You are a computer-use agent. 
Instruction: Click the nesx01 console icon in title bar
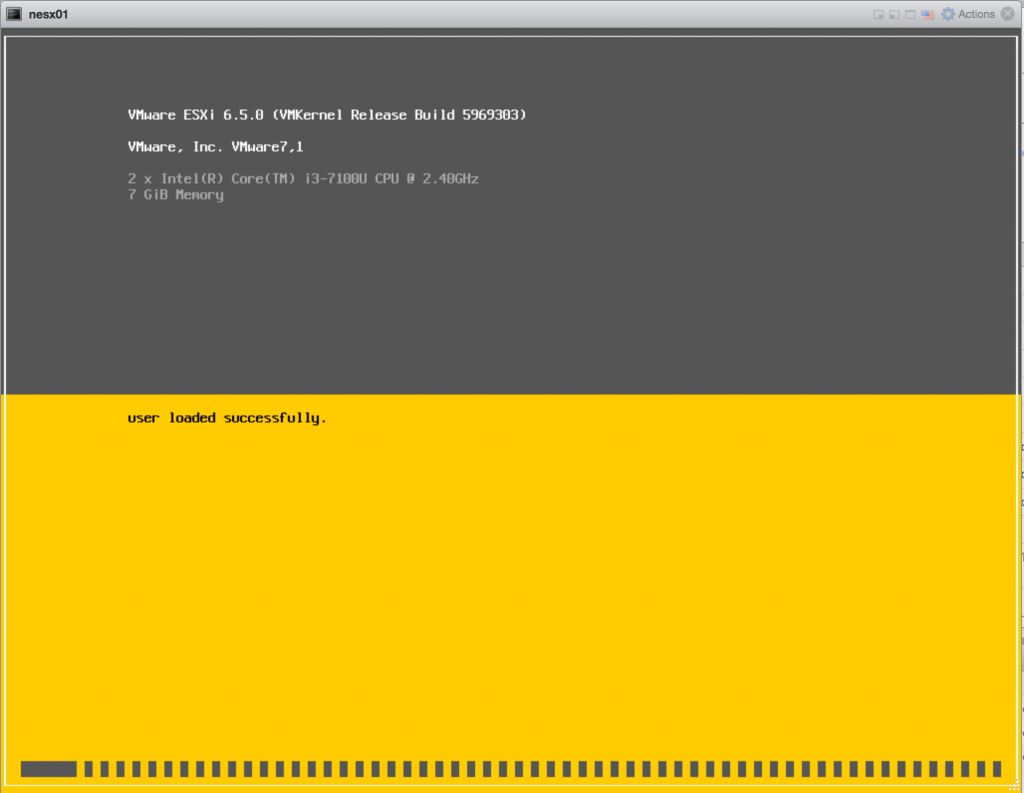[x=14, y=14]
